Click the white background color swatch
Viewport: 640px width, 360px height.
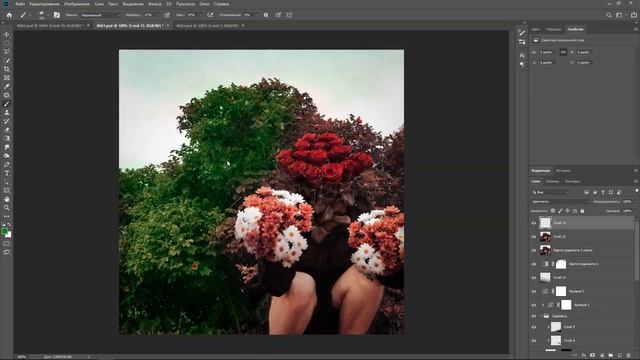click(9, 235)
